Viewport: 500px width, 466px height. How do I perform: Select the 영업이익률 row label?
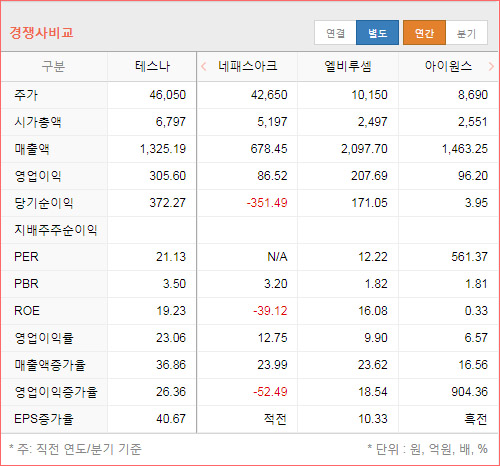tap(44, 338)
